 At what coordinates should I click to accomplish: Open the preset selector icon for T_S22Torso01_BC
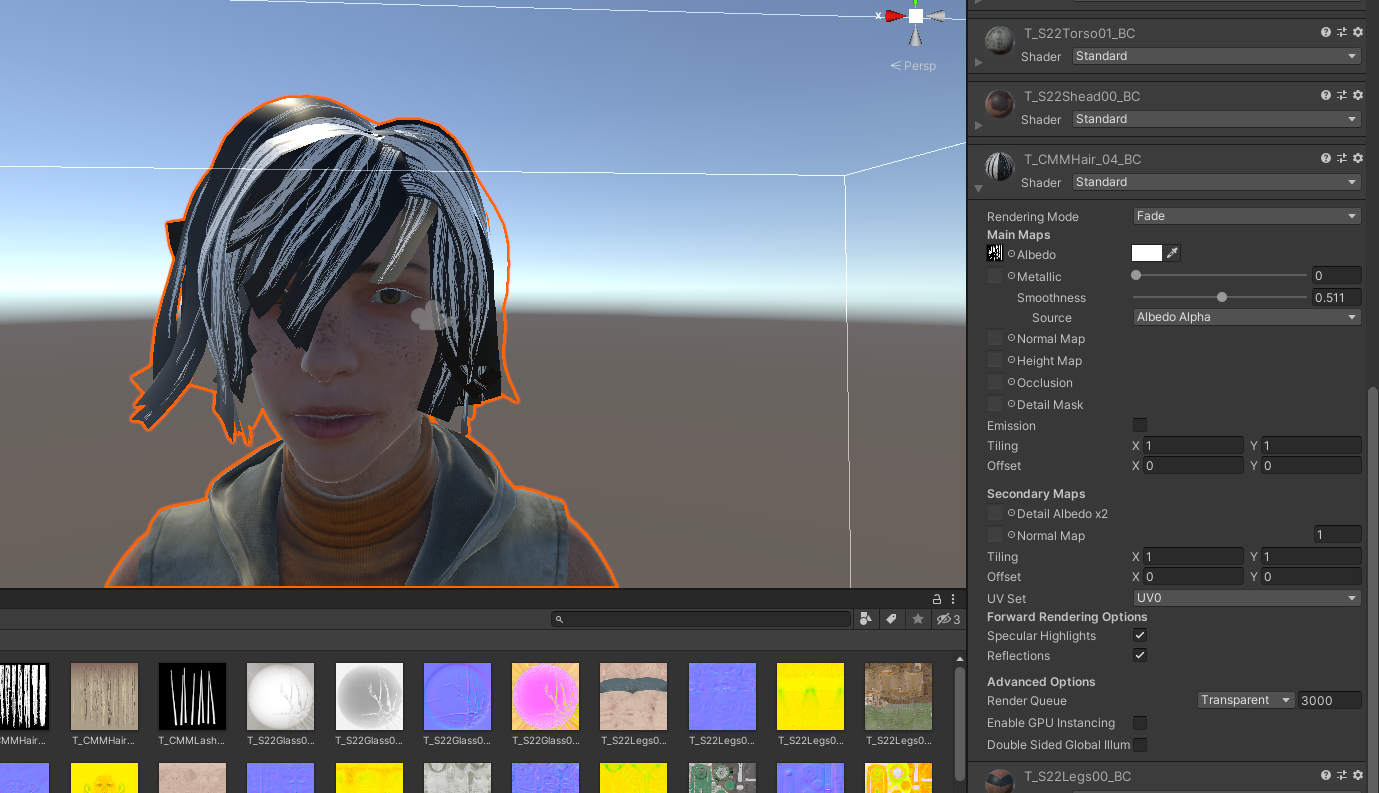click(x=1342, y=32)
